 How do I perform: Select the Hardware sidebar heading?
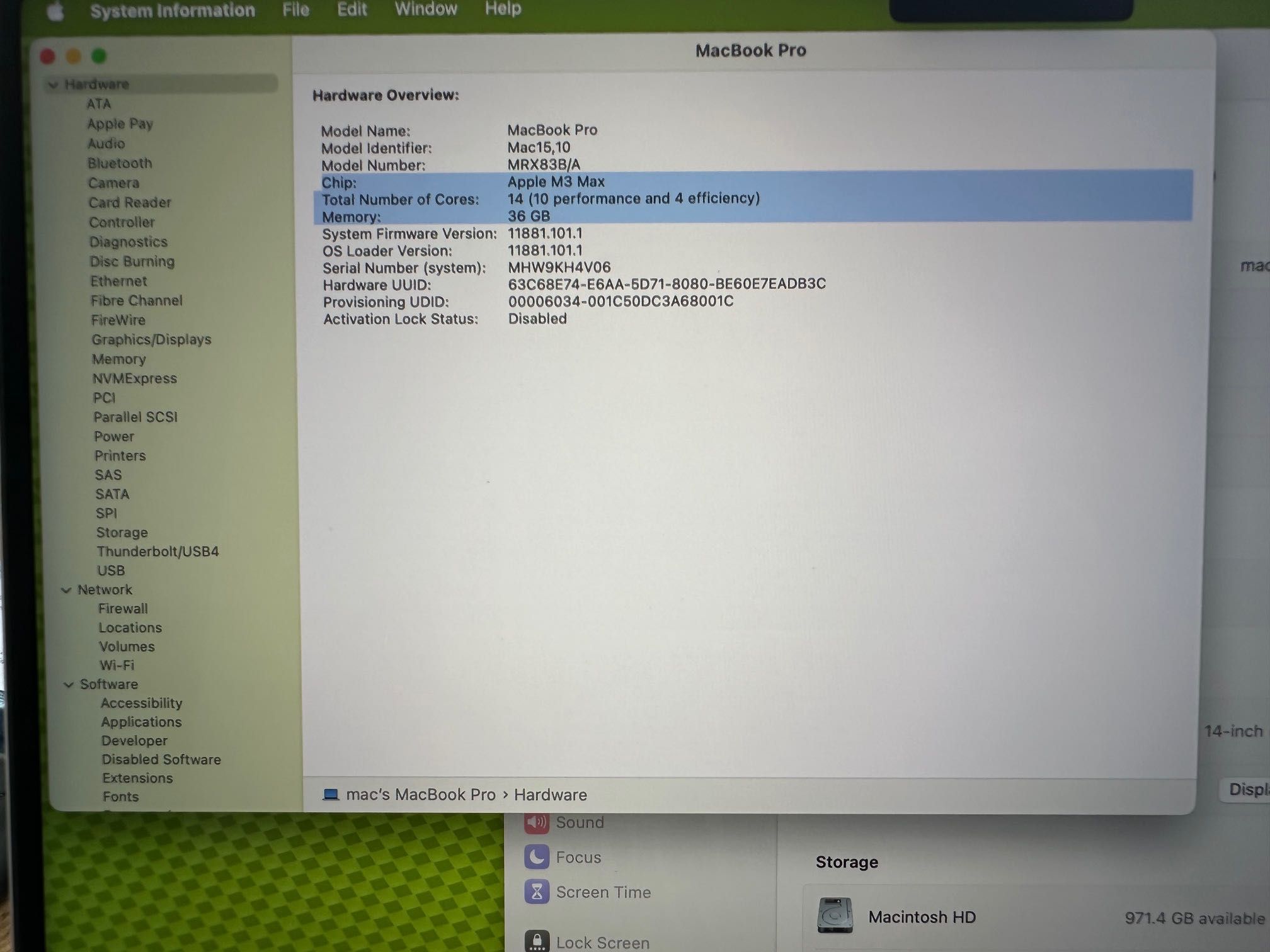96,84
